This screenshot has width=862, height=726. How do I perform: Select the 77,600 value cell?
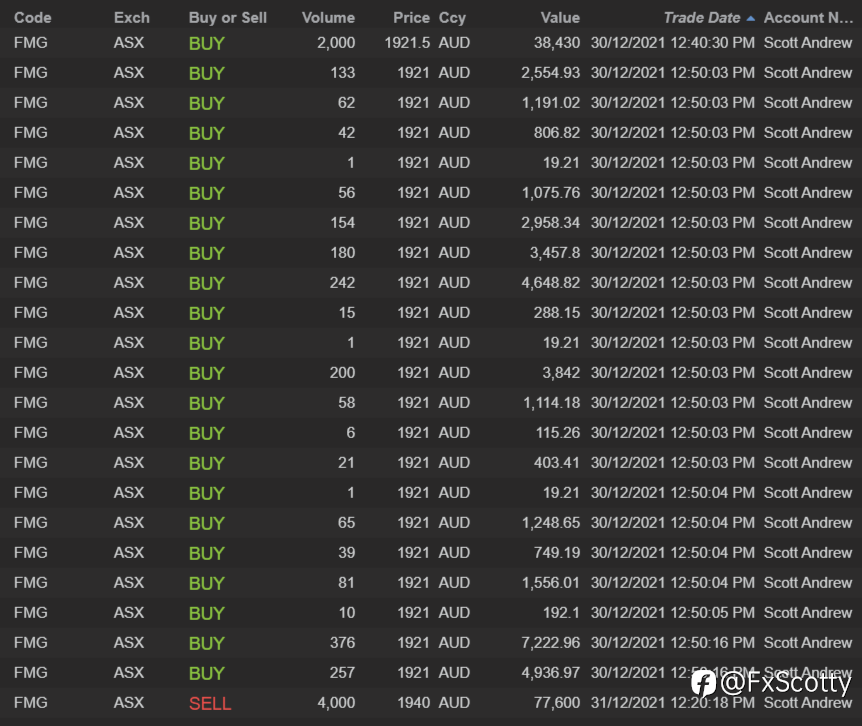(x=556, y=702)
